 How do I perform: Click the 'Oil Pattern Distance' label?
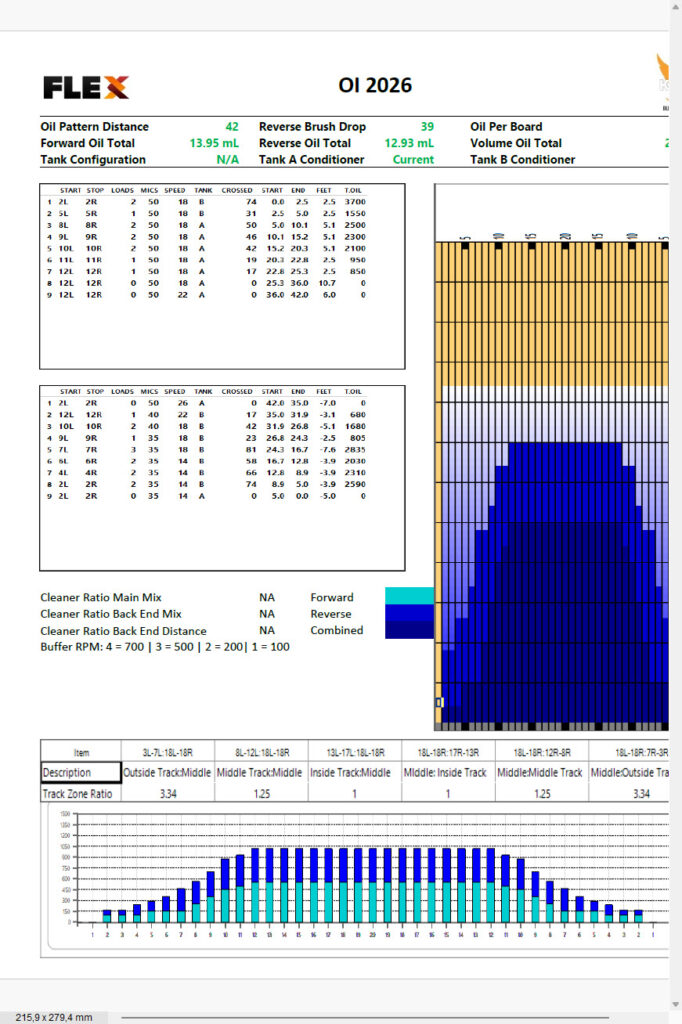95,127
